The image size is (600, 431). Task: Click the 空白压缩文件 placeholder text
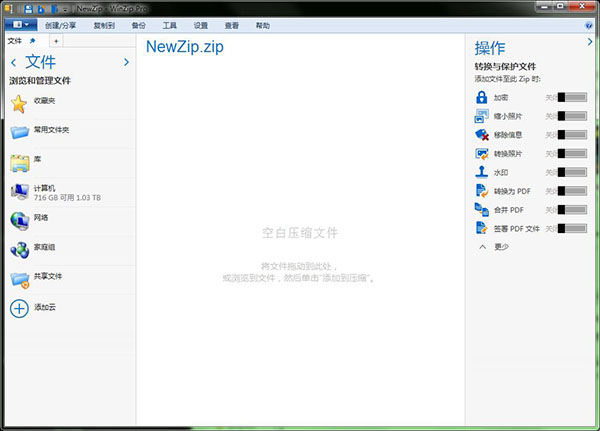[300, 232]
